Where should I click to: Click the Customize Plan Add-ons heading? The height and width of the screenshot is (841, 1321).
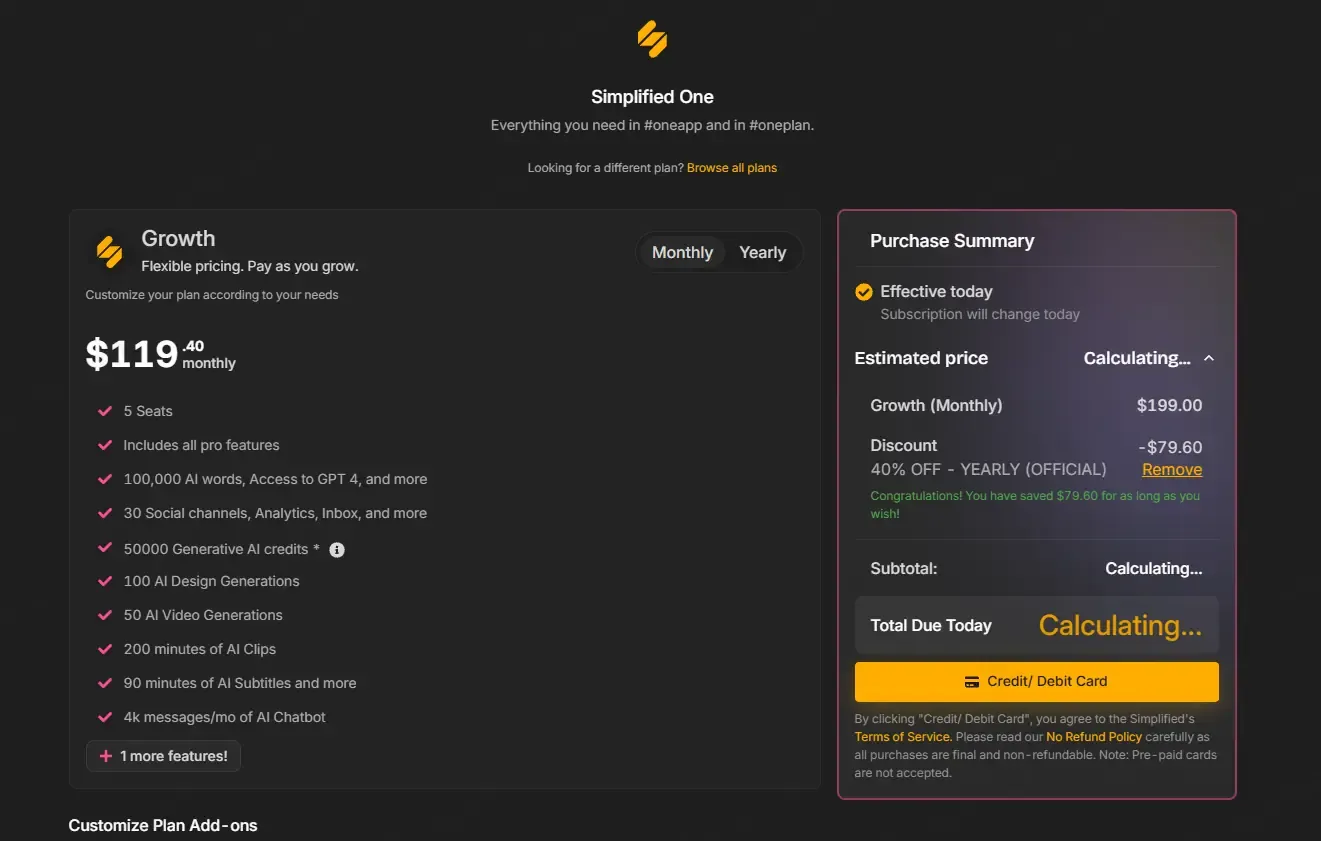[x=163, y=826]
